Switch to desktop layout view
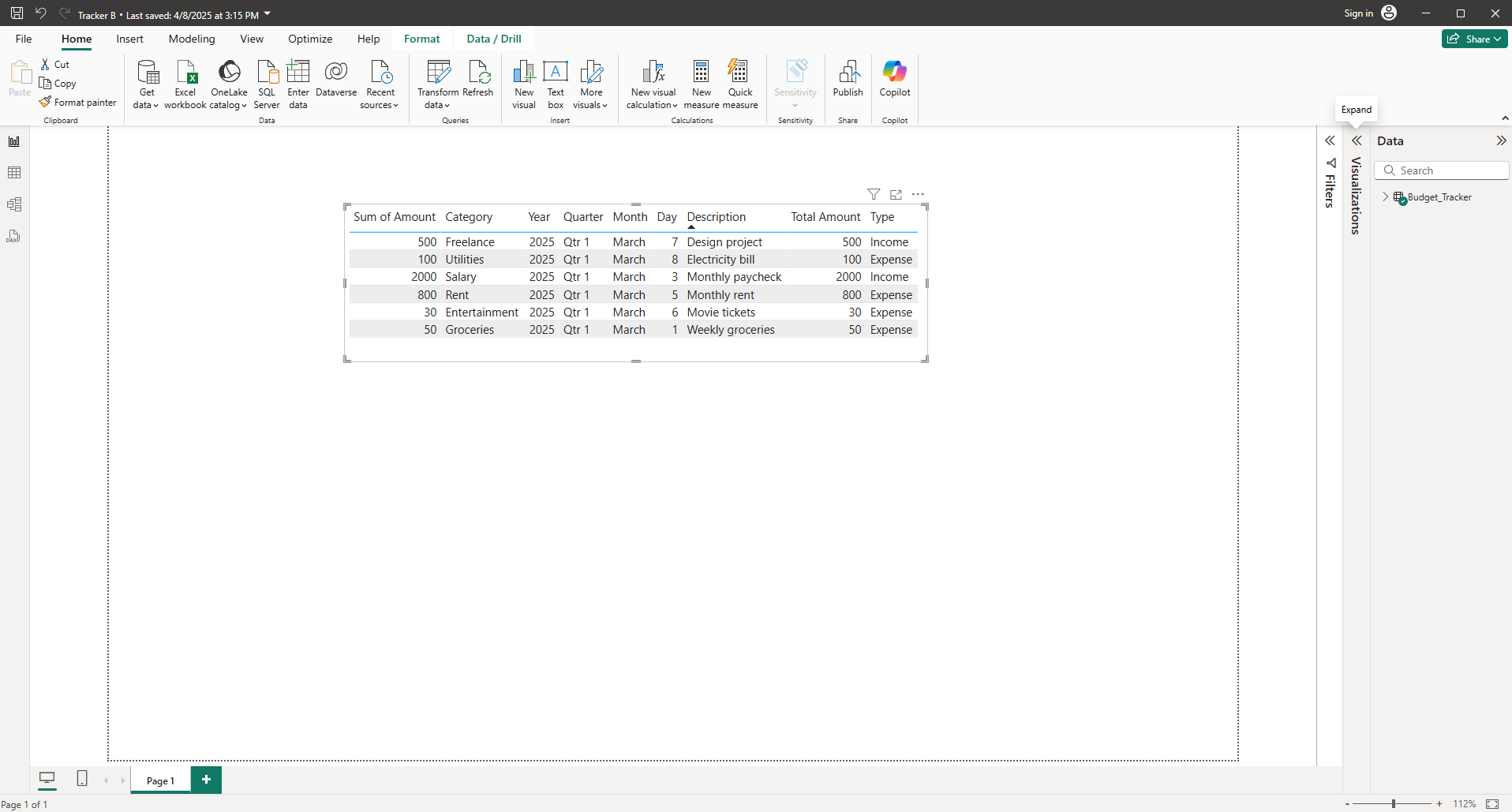This screenshot has height=812, width=1512. point(47,779)
